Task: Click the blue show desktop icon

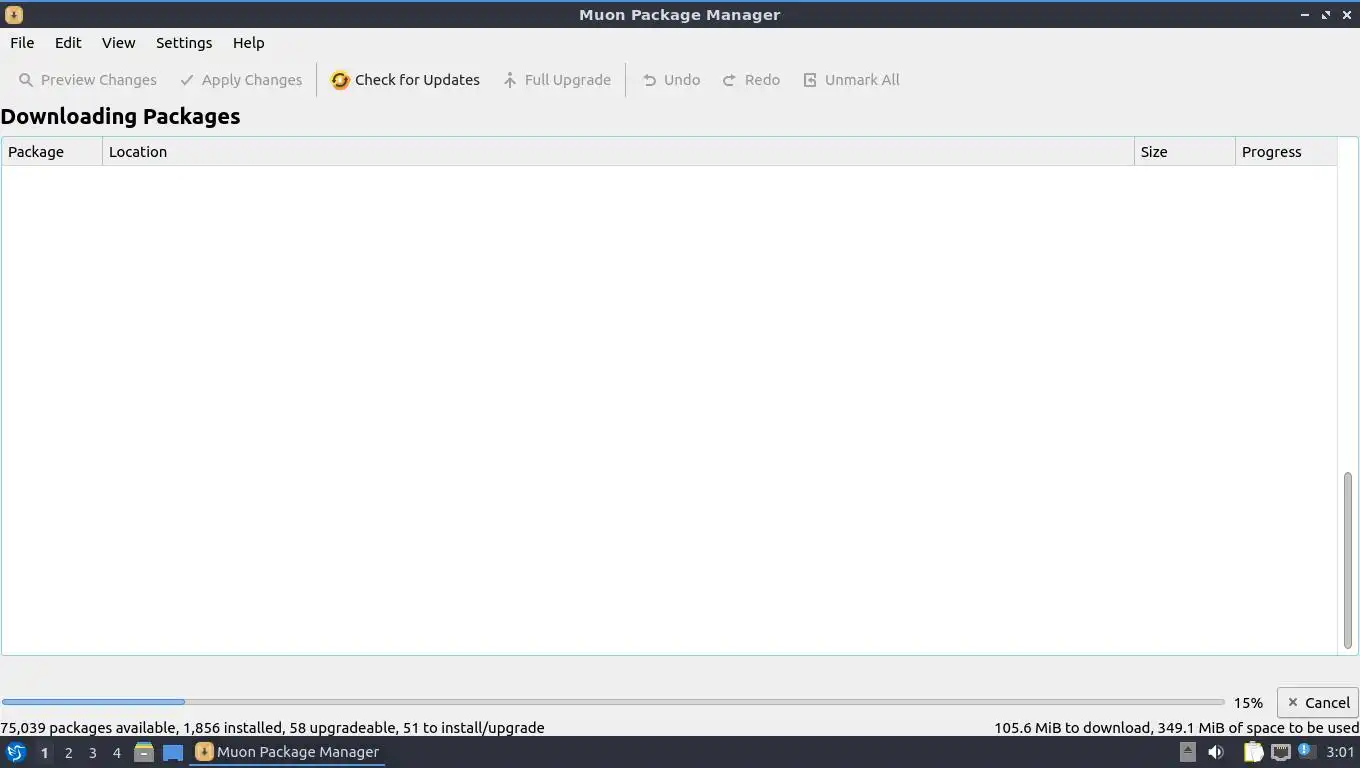Action: pyautogui.click(x=173, y=752)
